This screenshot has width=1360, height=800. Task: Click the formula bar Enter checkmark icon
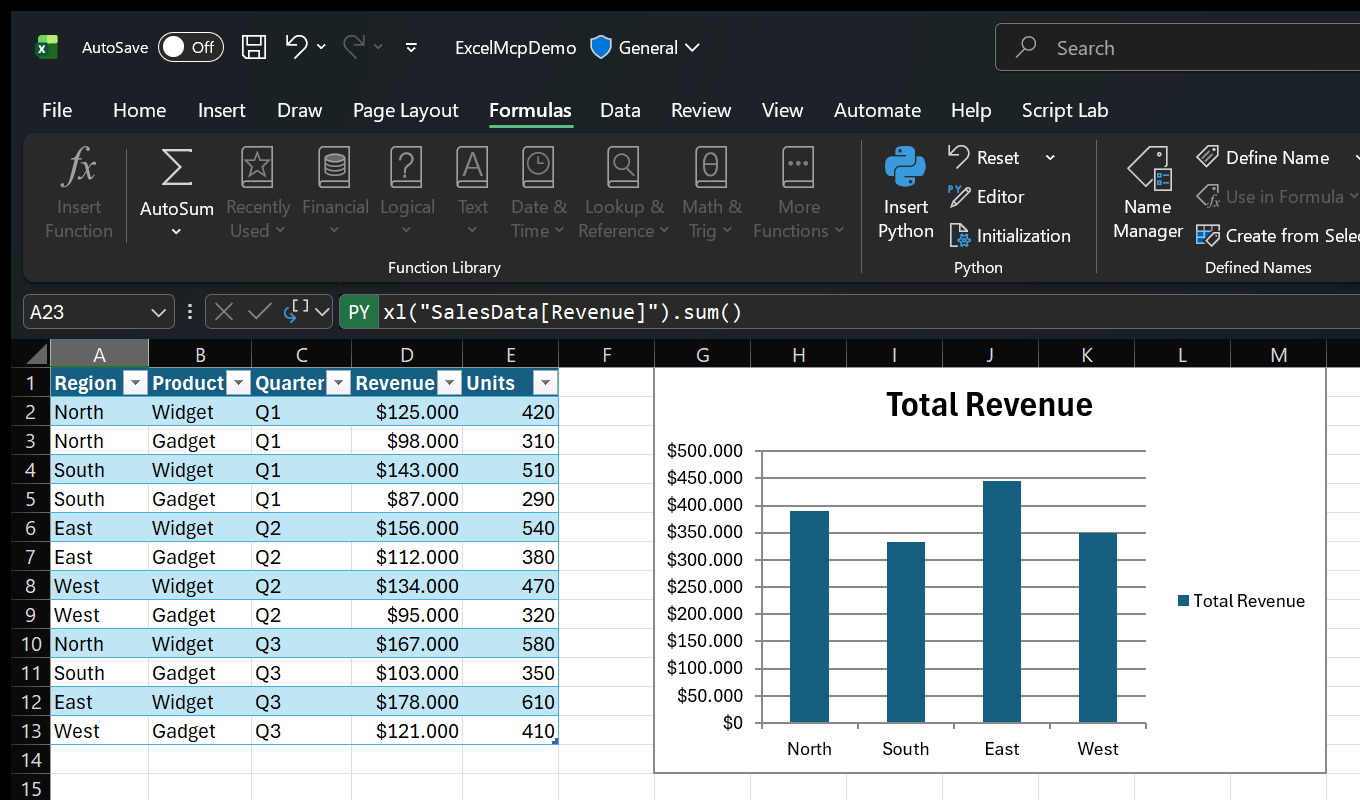tap(259, 312)
